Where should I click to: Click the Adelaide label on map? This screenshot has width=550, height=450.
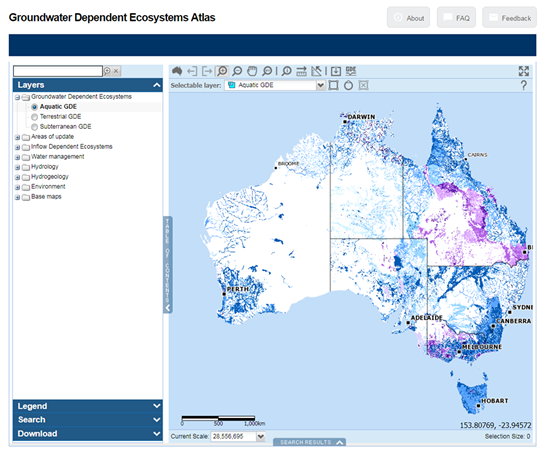pos(427,318)
